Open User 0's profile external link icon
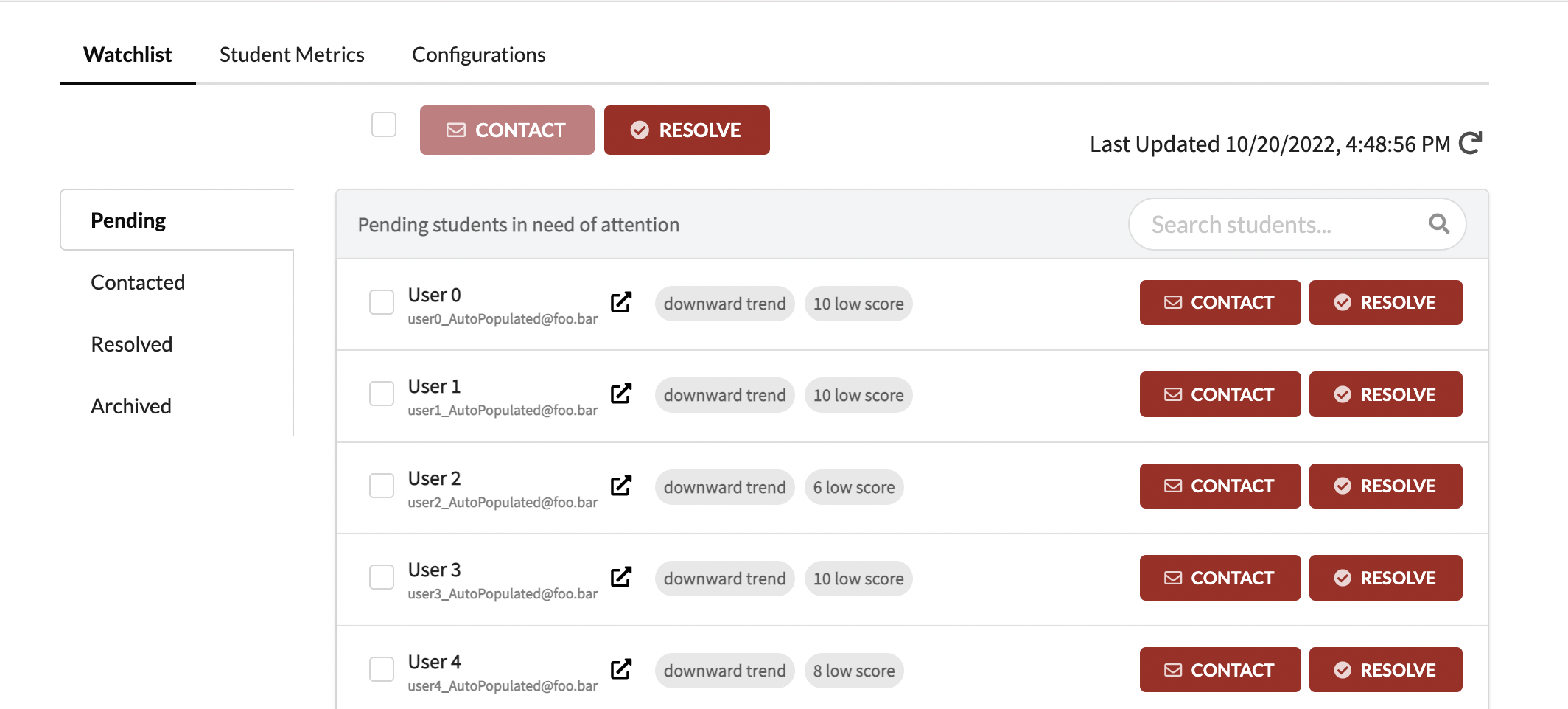This screenshot has height=709, width=1568. pos(621,302)
